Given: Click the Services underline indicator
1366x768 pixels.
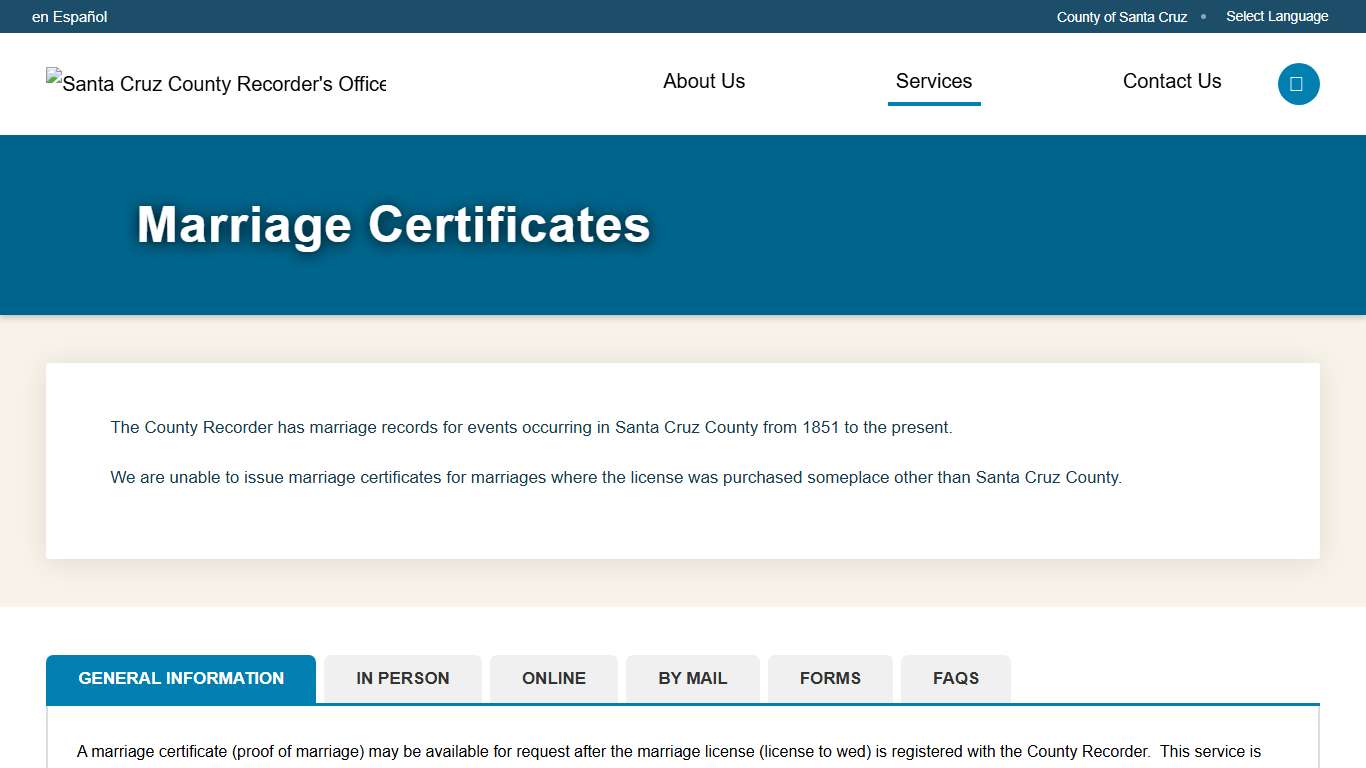Looking at the screenshot, I should (933, 103).
